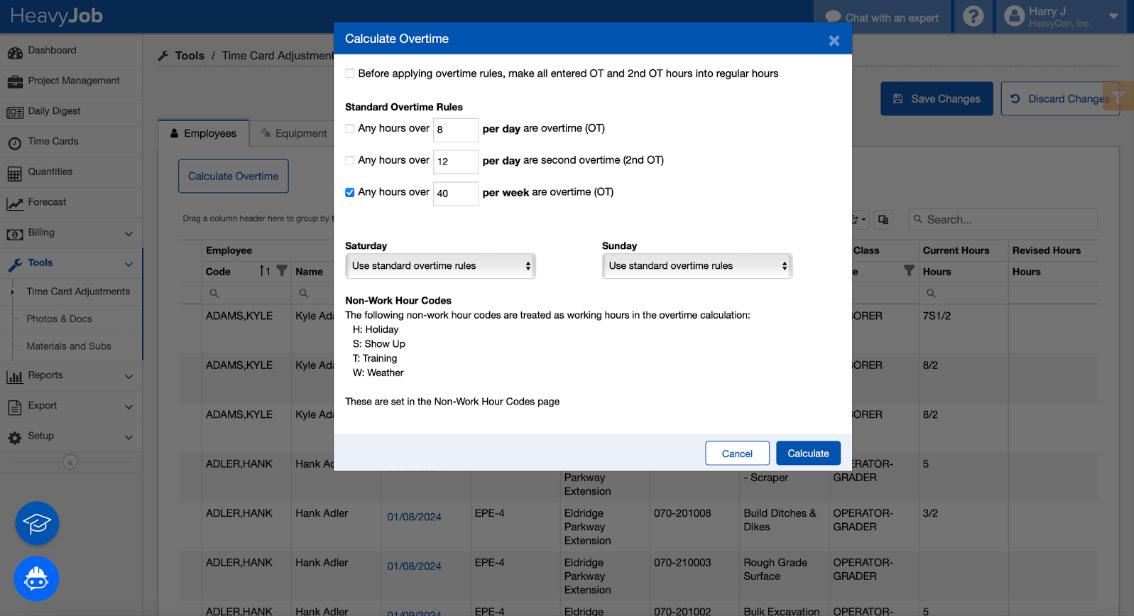Click the wrench icon in the Tools breadcrumb
1134x616 pixels.
pyautogui.click(x=163, y=56)
